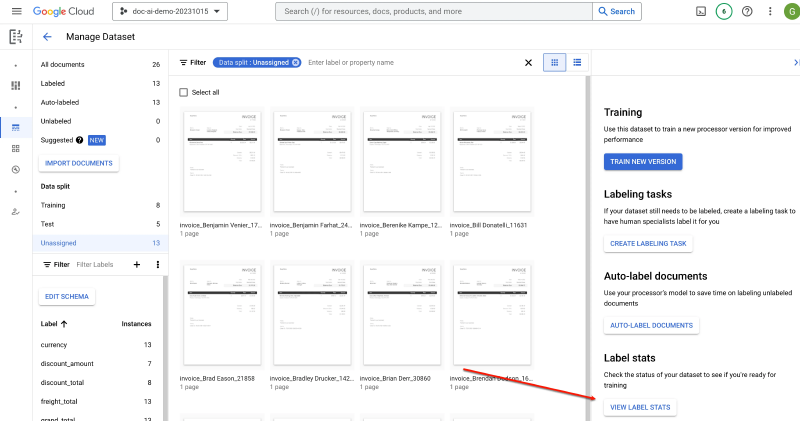Open label options three-dot menu

[158, 264]
